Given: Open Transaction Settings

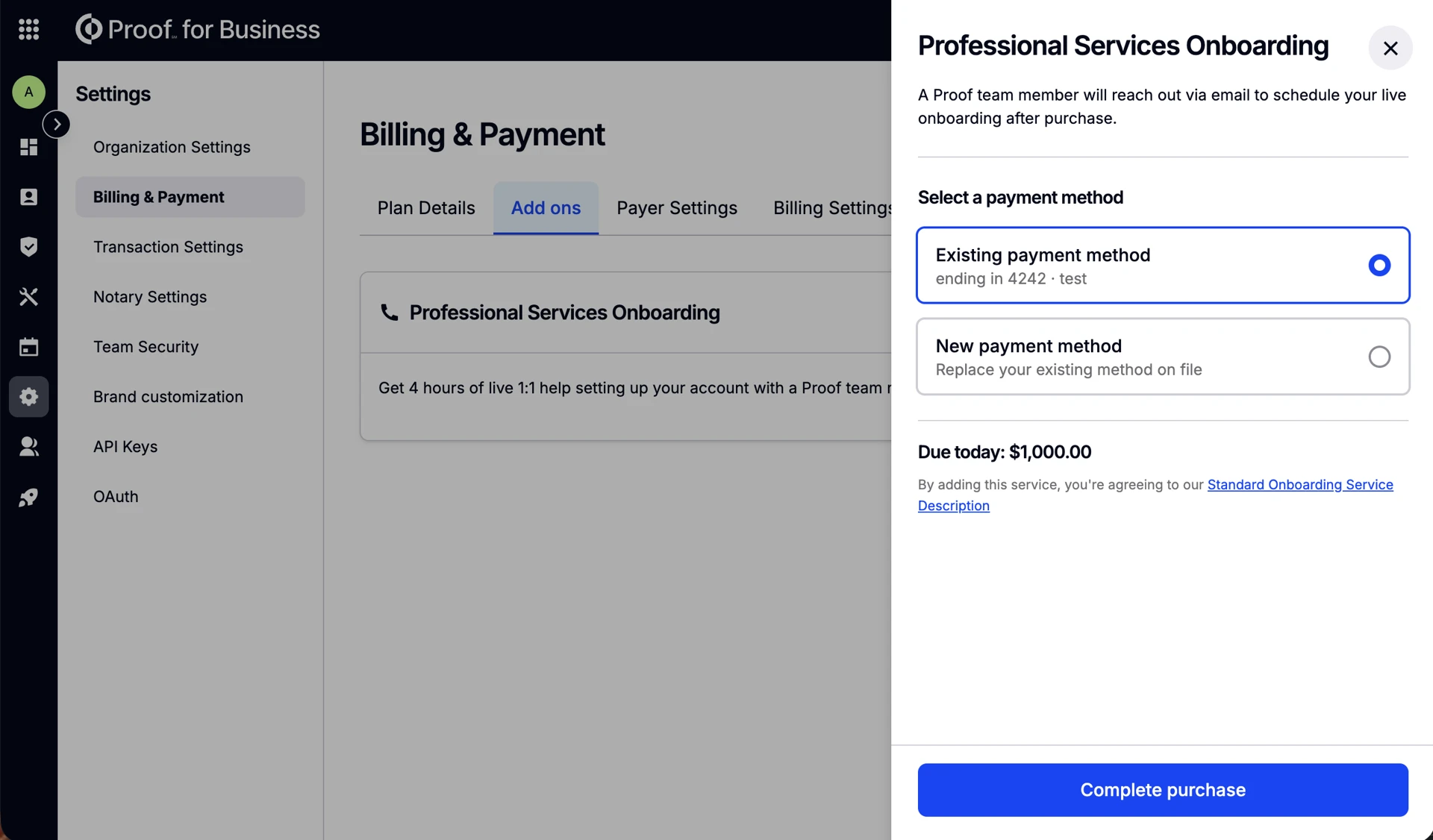Looking at the screenshot, I should tap(168, 247).
